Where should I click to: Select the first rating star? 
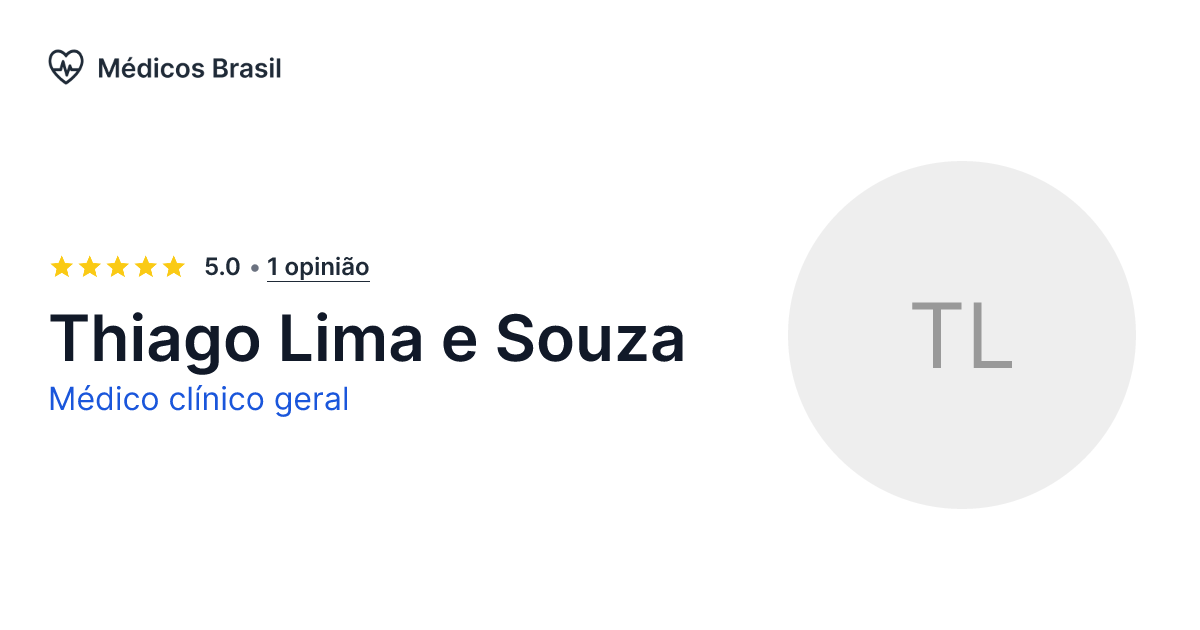pyautogui.click(x=63, y=266)
